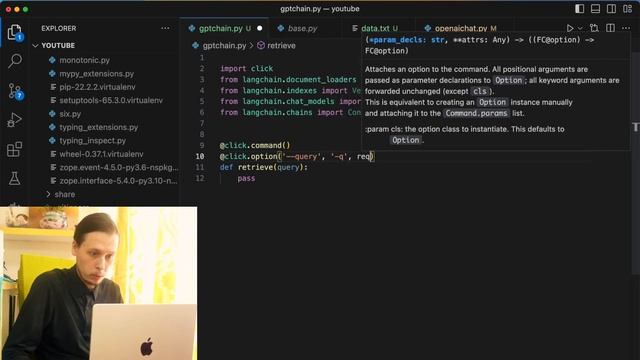
Task: Click Python icon beside mypy_extensions.py
Action: click(52, 73)
